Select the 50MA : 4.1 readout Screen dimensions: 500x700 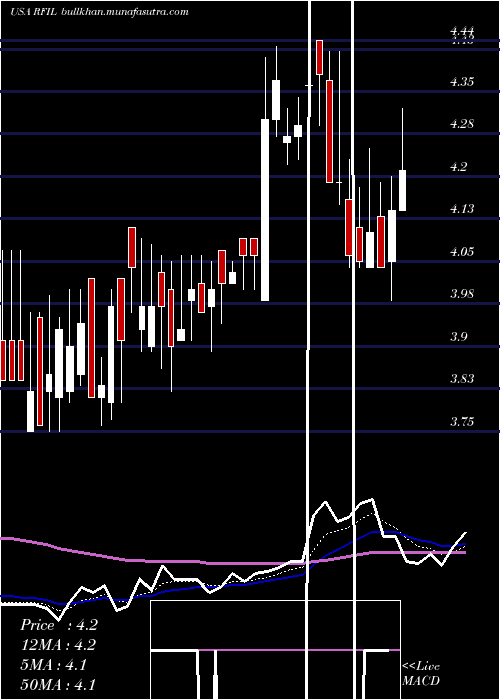[x=58, y=685]
